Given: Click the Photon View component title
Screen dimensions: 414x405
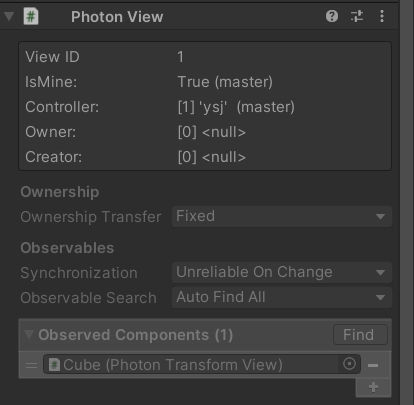Looking at the screenshot, I should (x=117, y=17).
